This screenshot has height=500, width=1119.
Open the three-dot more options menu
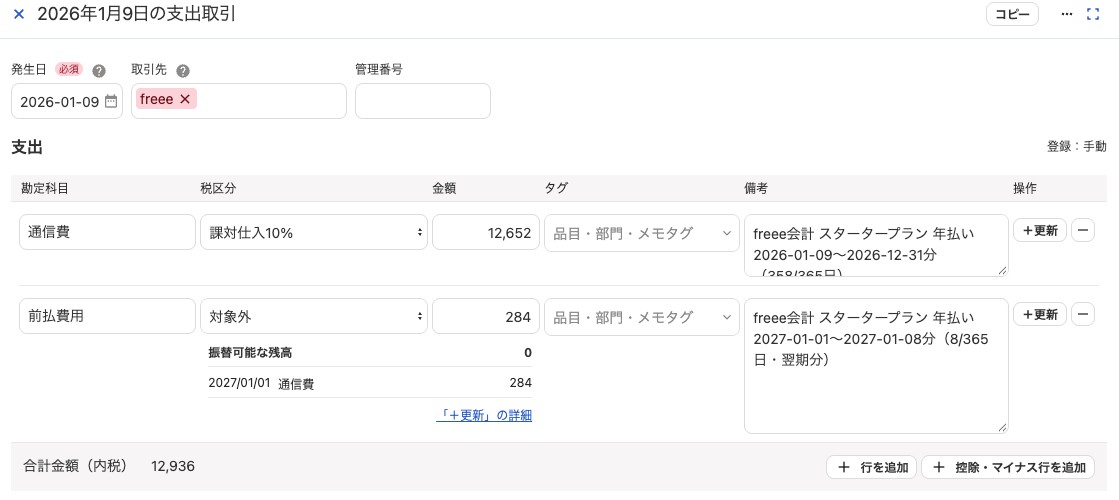click(1067, 14)
